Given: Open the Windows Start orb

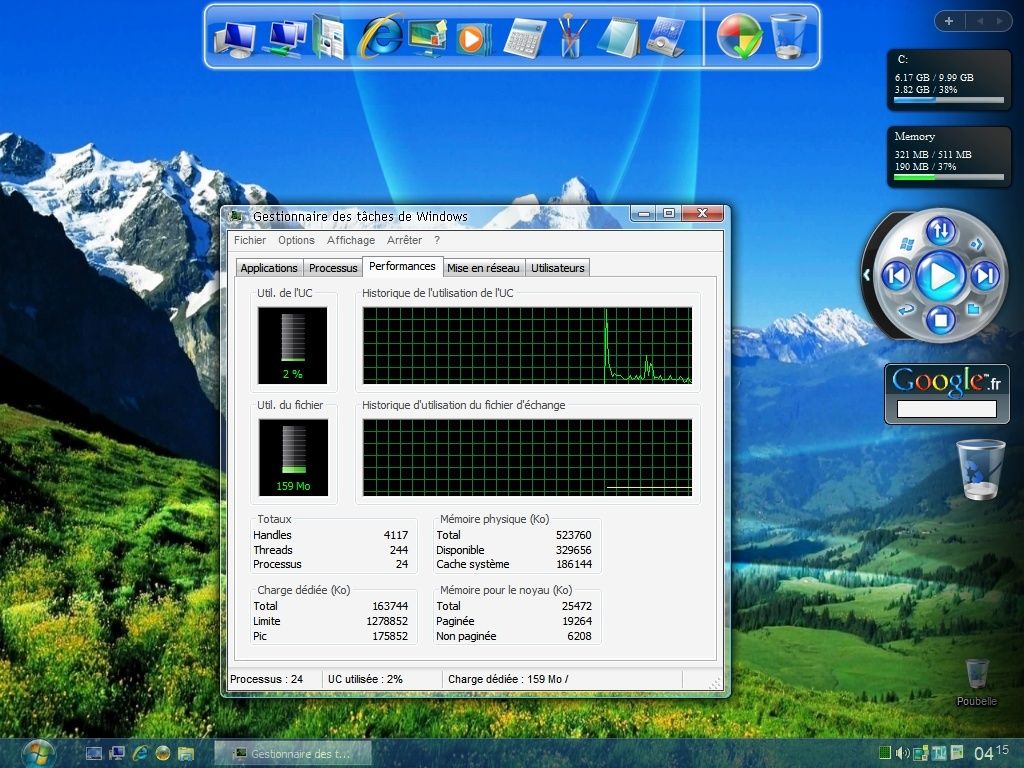Looking at the screenshot, I should coord(38,753).
